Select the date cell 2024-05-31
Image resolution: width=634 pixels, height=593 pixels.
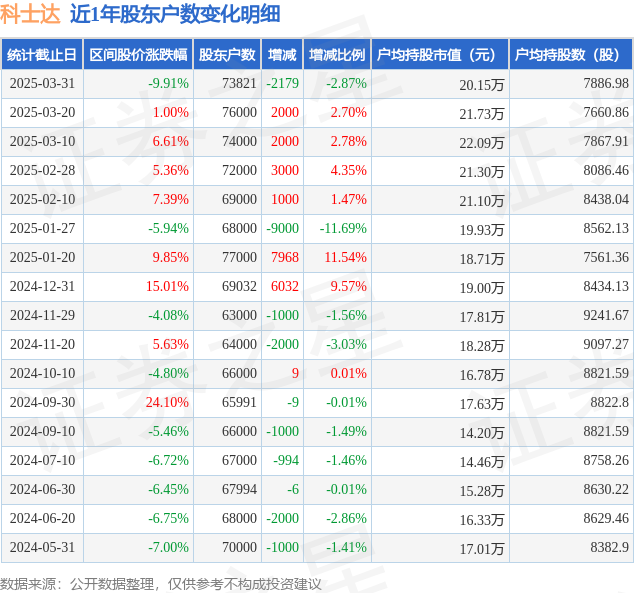(x=42, y=547)
